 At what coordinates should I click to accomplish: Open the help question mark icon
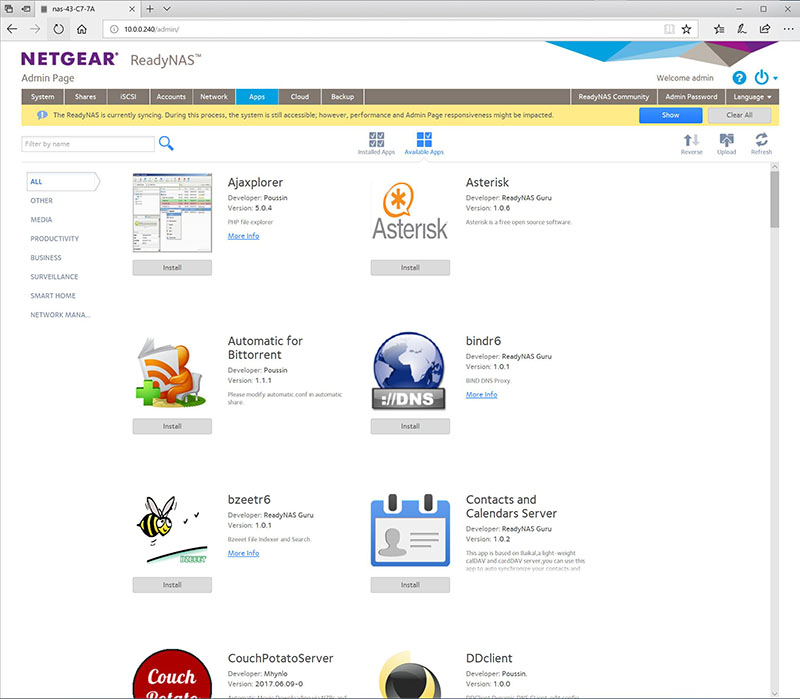[739, 78]
